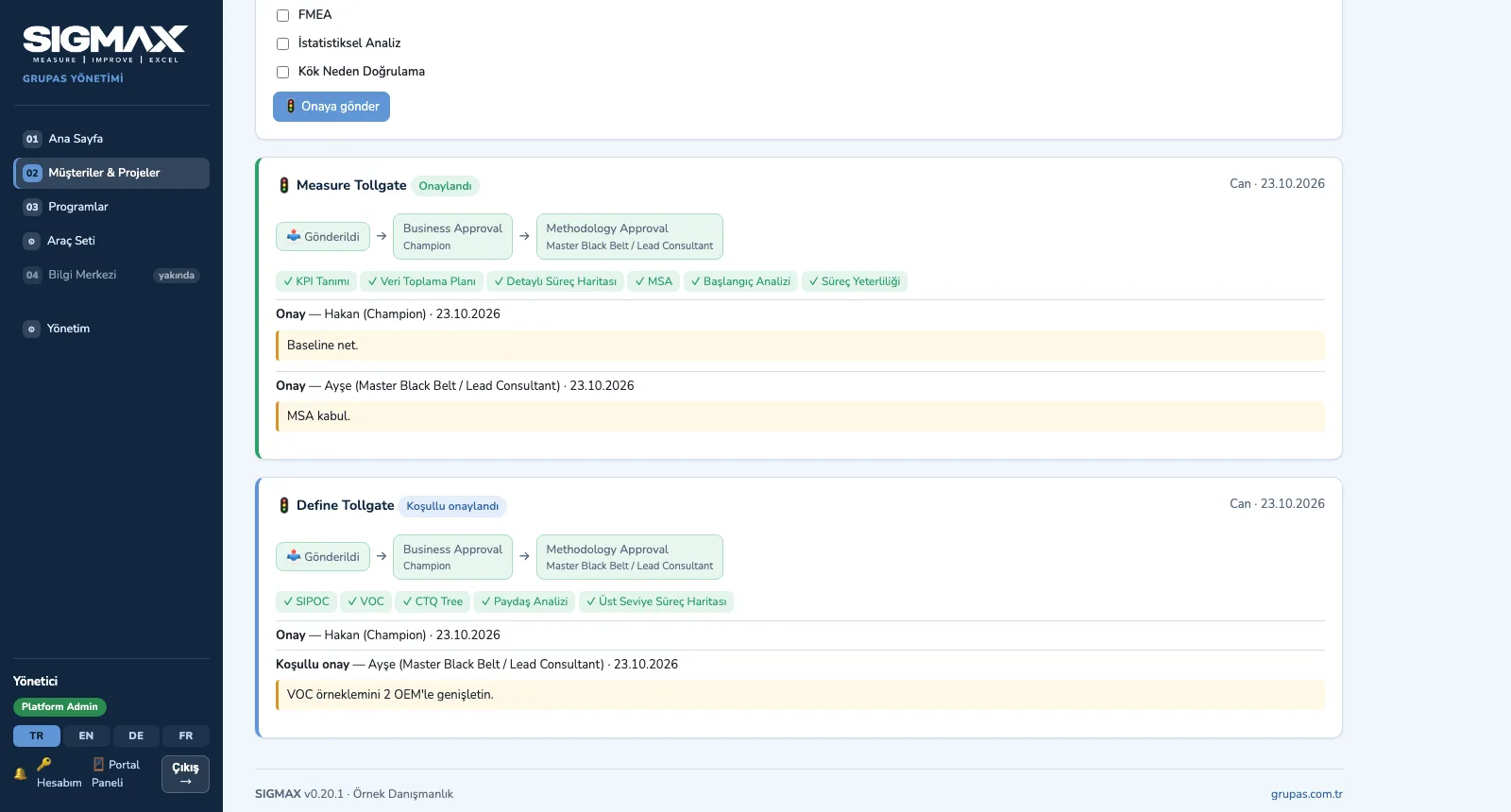This screenshot has height=812, width=1511.
Task: Check the Kök Neden Doğrulama checkbox
Action: pyautogui.click(x=282, y=72)
